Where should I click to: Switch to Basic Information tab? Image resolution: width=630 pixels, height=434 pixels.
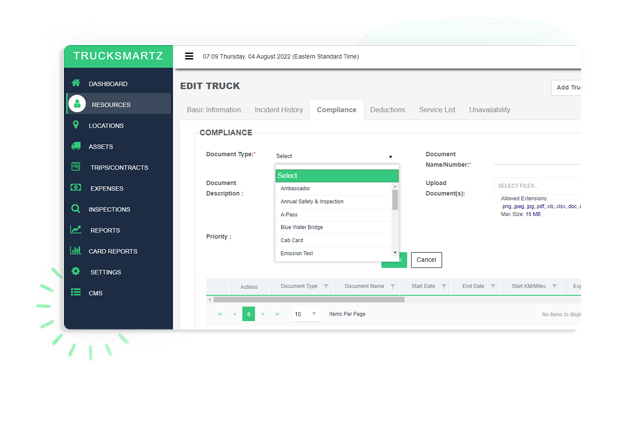pyautogui.click(x=214, y=110)
